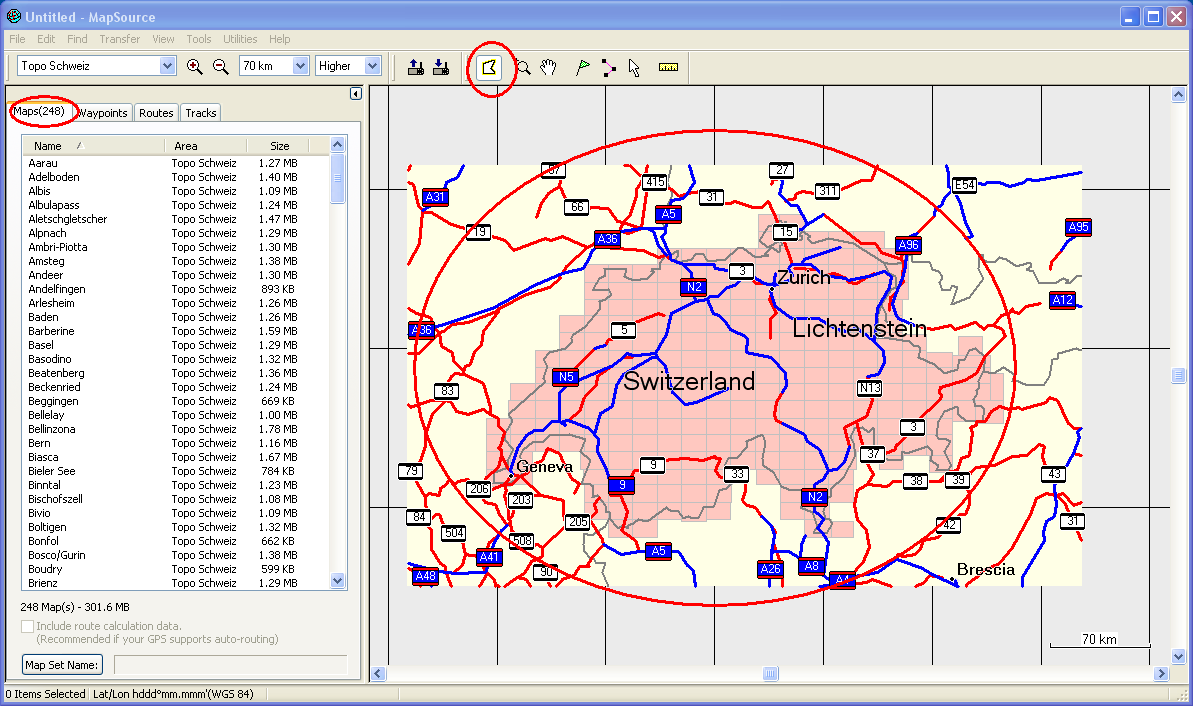Select the Adelboden map row
The image size is (1193, 706).
tap(176, 177)
